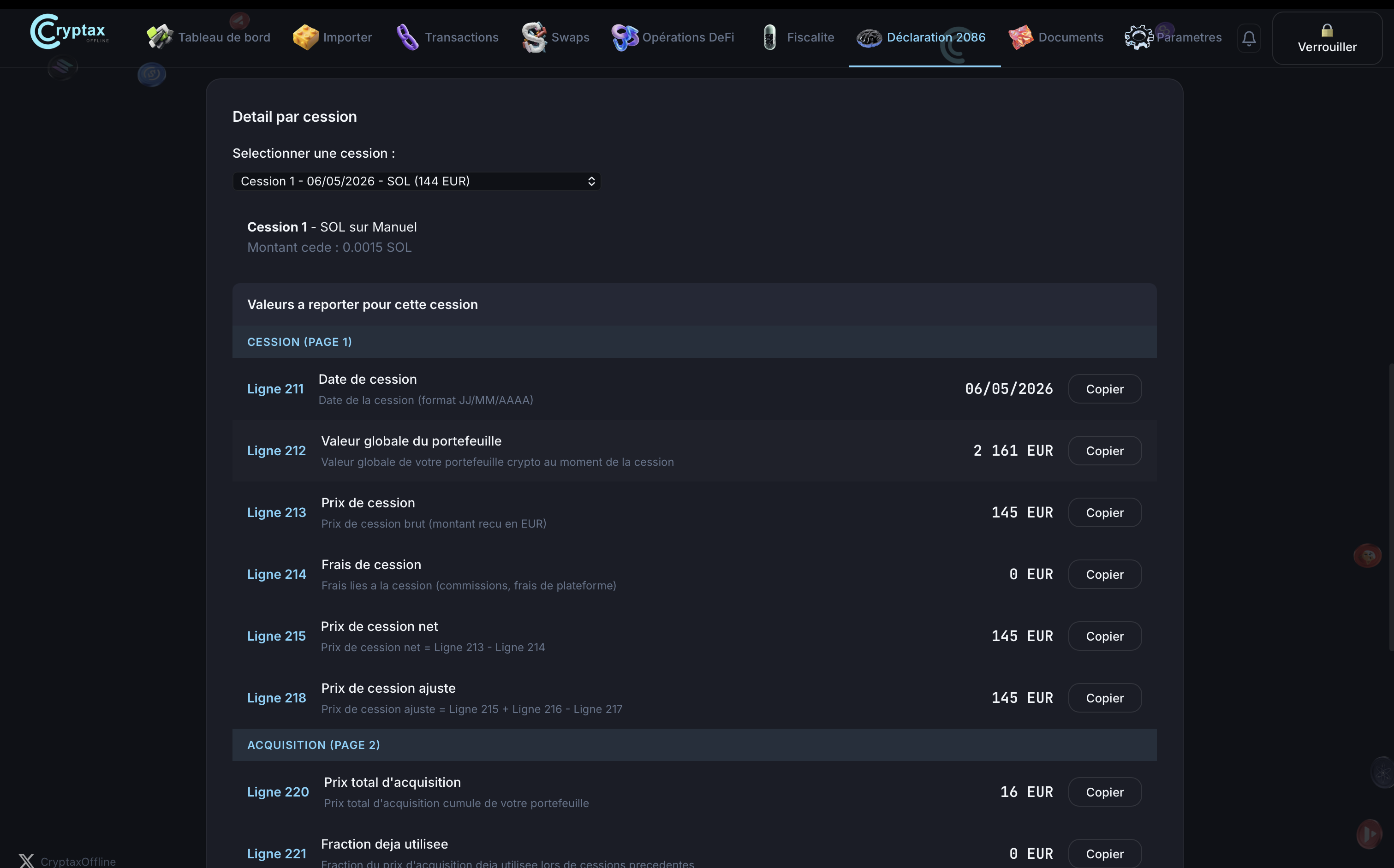Click the padlock icon above Verrouiller
The width and height of the screenshot is (1394, 868).
1327,30
